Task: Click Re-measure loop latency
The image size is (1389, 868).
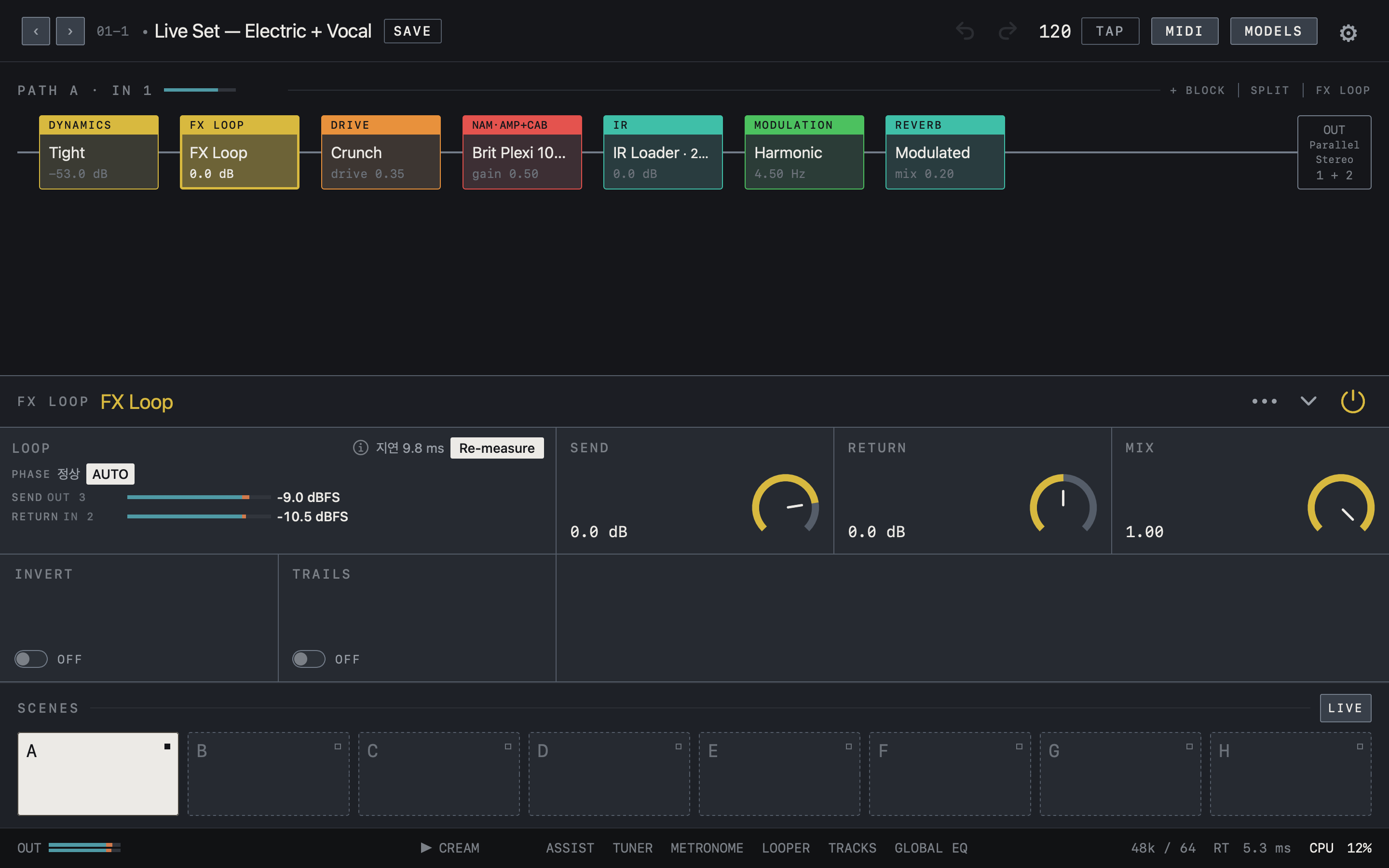Action: (x=496, y=448)
